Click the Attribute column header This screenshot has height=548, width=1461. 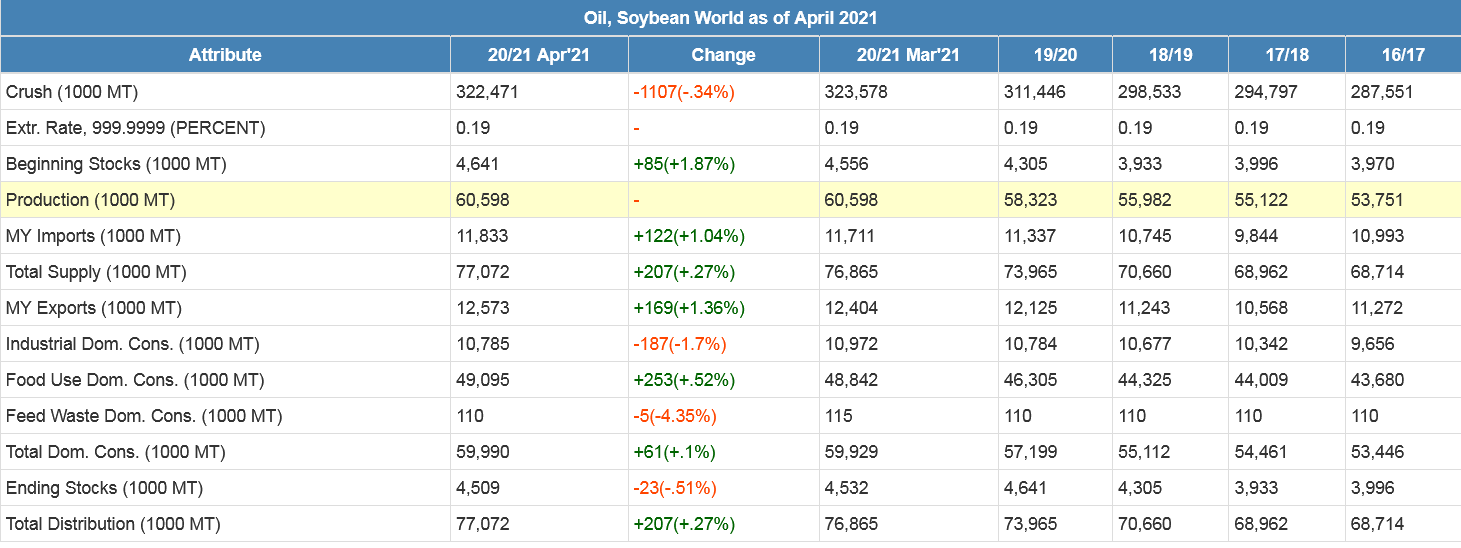tap(225, 55)
